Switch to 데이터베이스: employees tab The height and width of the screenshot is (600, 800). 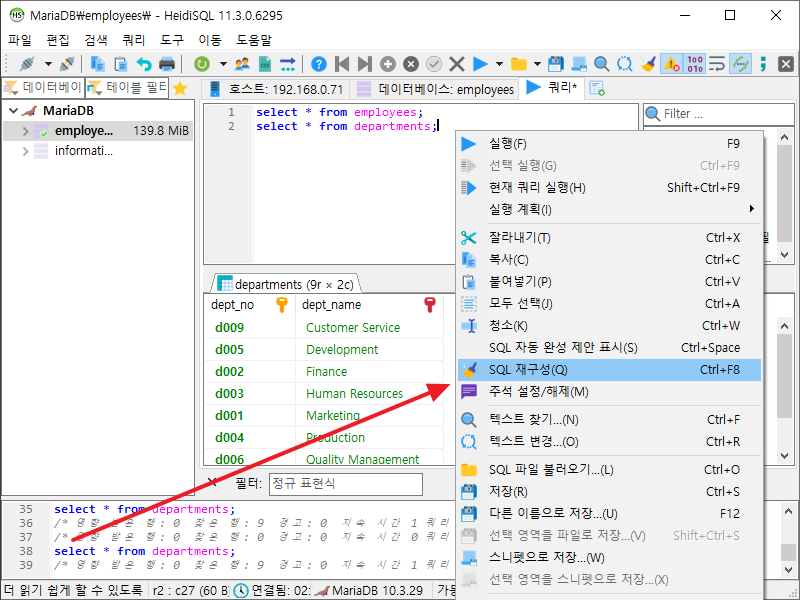point(435,89)
